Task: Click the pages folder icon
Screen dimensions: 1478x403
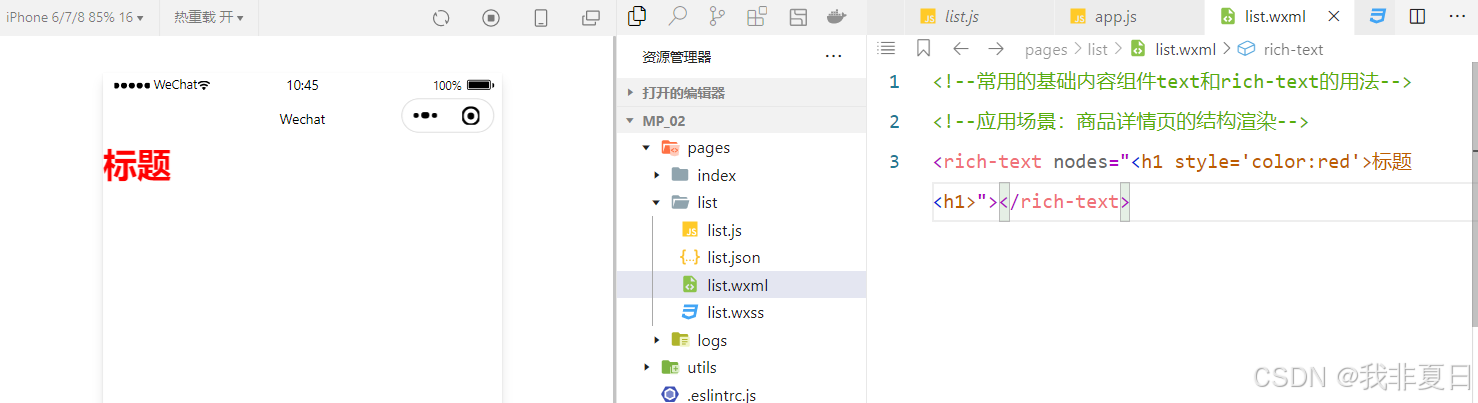Action: pos(670,148)
